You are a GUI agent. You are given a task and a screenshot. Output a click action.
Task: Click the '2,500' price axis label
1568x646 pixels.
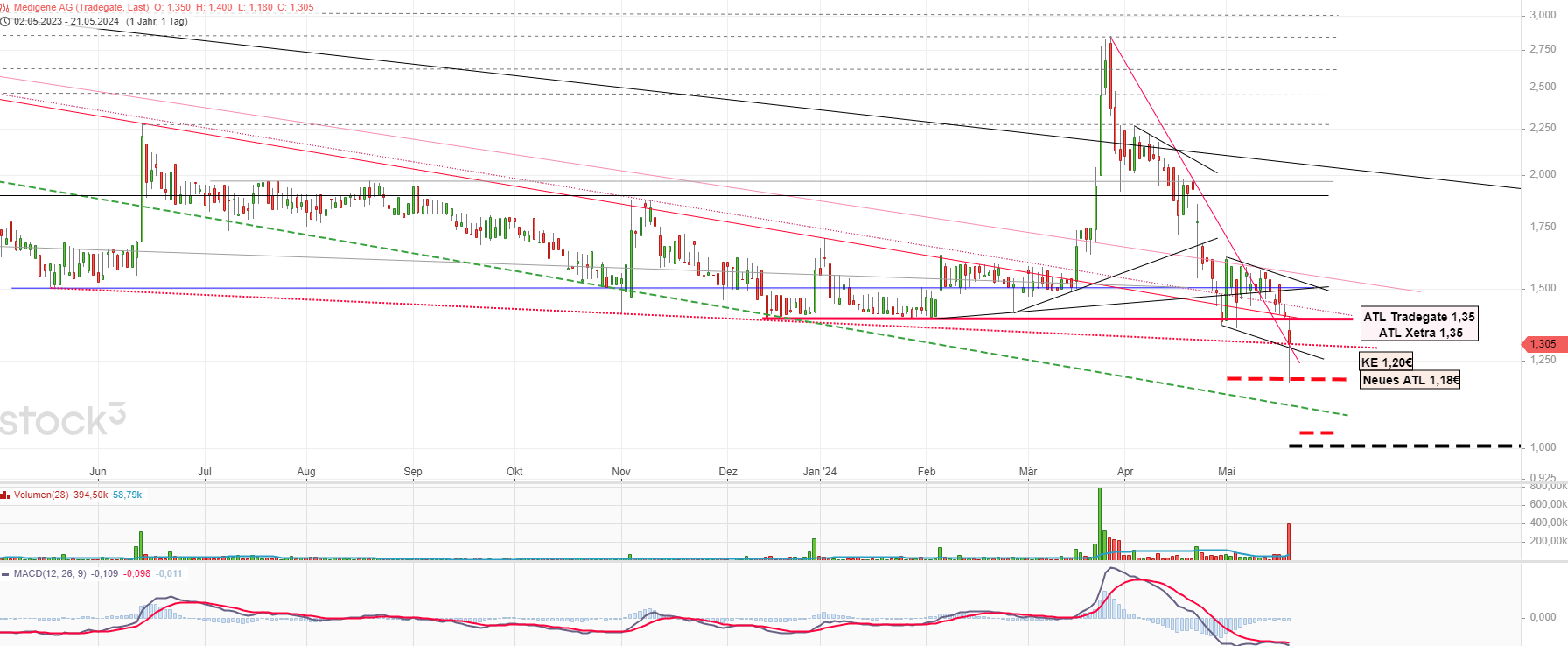(x=1543, y=87)
